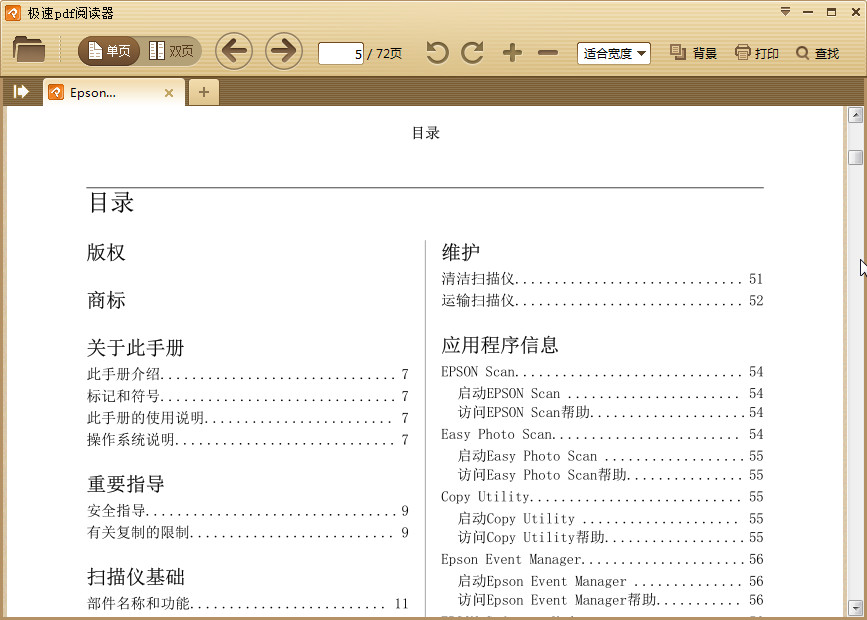Open the 启动Epson Event Manager entry

(x=610, y=581)
